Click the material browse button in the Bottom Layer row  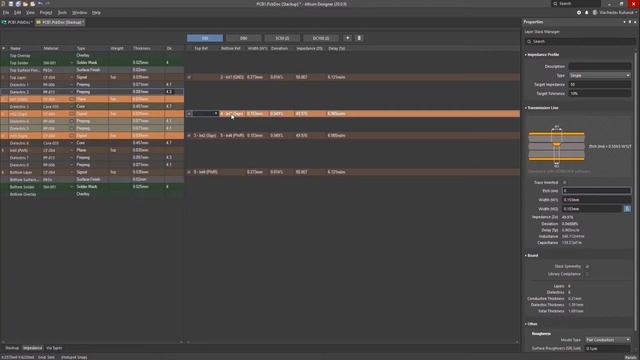click(x=72, y=172)
